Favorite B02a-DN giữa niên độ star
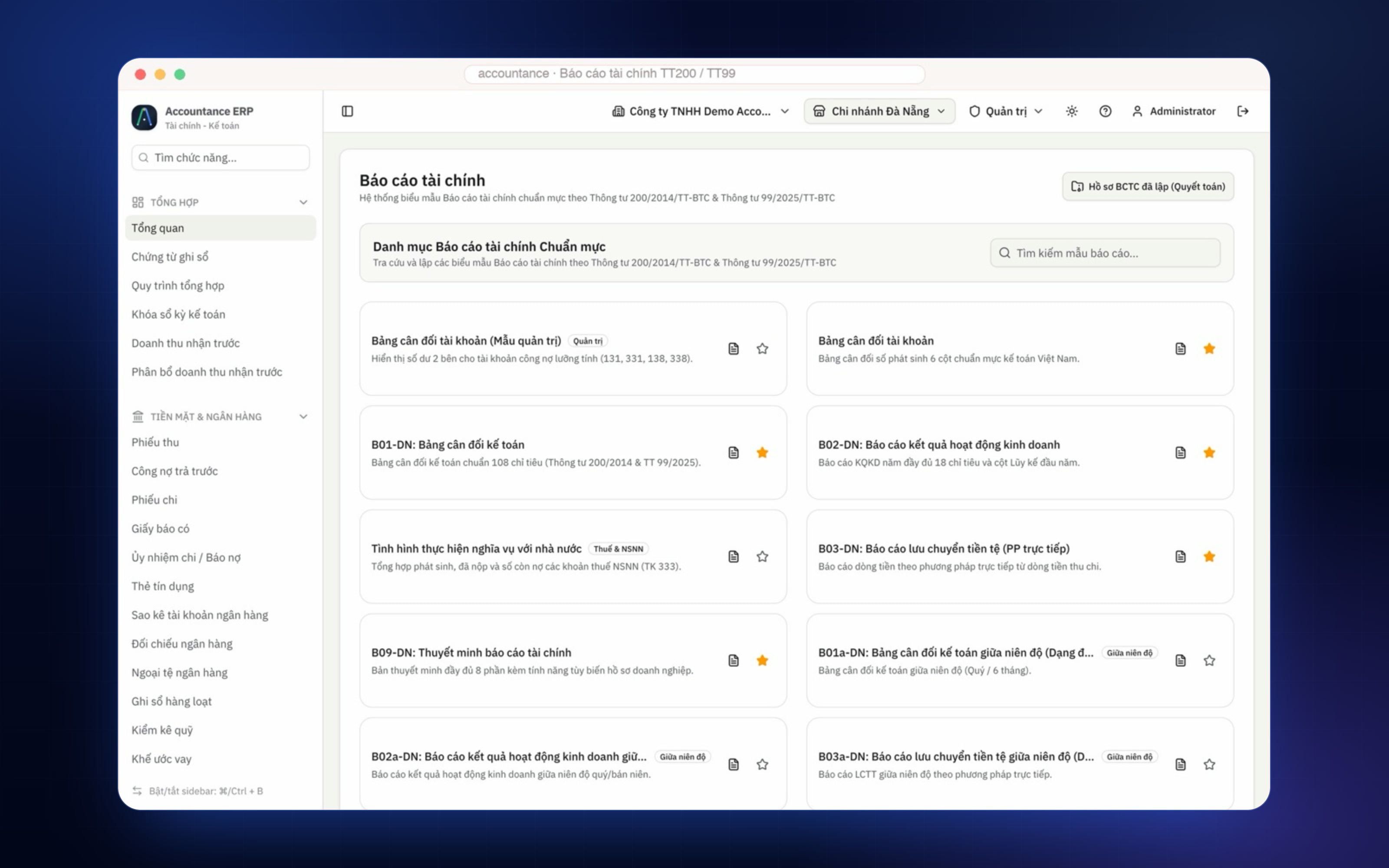1389x868 pixels. tap(762, 764)
